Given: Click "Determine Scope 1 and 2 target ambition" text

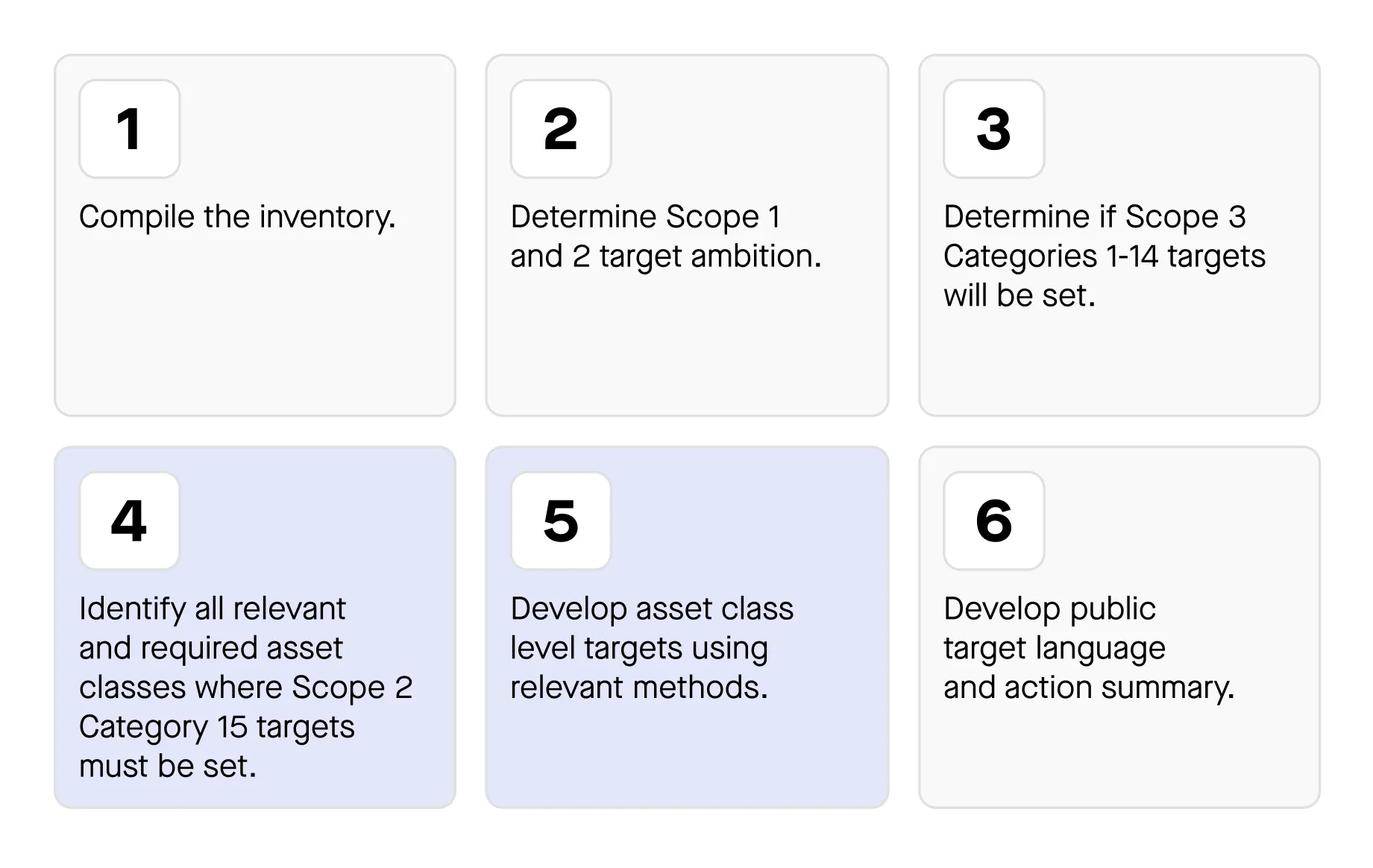Looking at the screenshot, I should click(664, 236).
